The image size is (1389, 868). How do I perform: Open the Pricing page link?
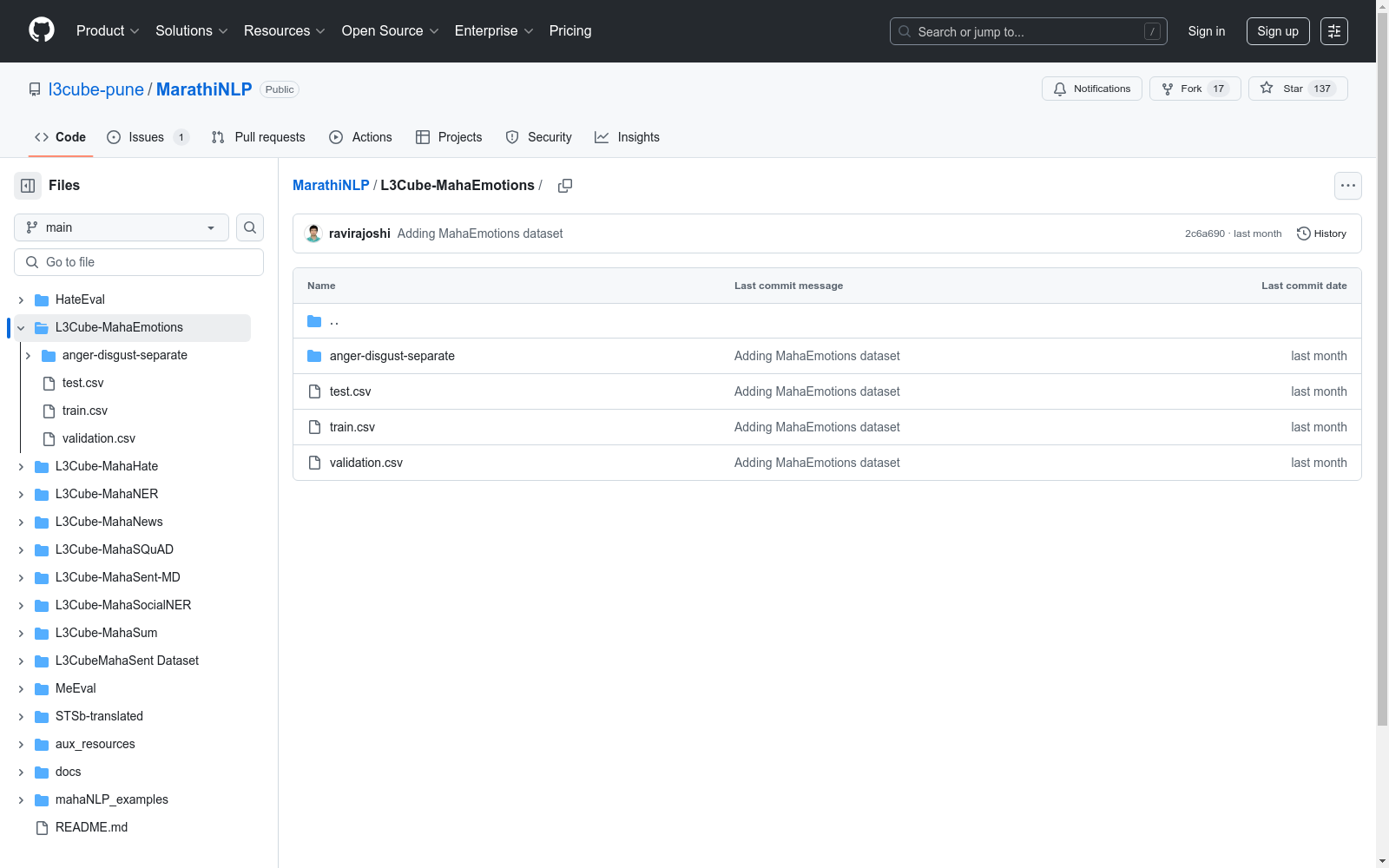(570, 31)
